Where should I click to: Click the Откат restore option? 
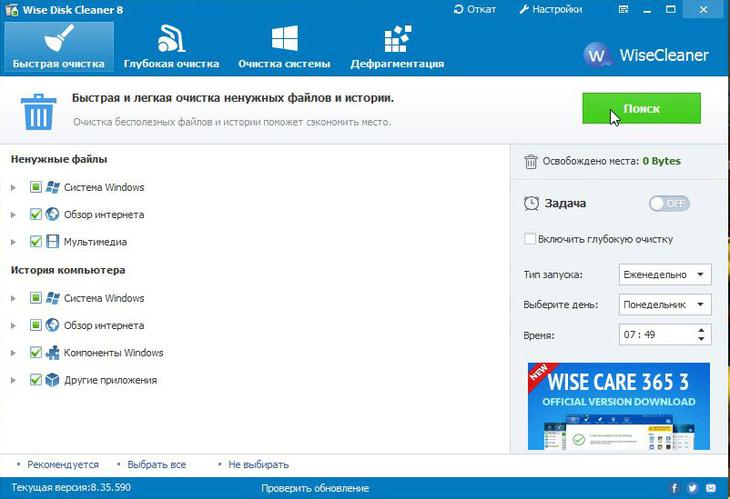(474, 9)
